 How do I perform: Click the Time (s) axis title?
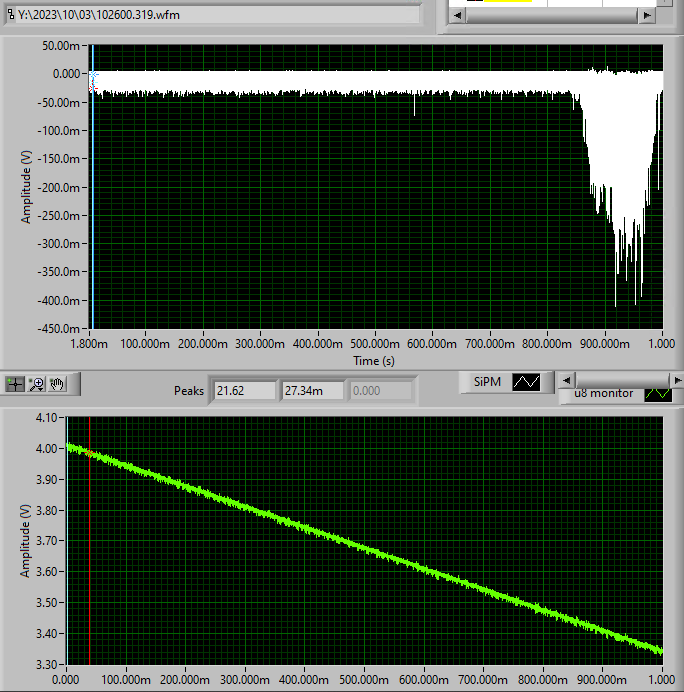click(374, 361)
